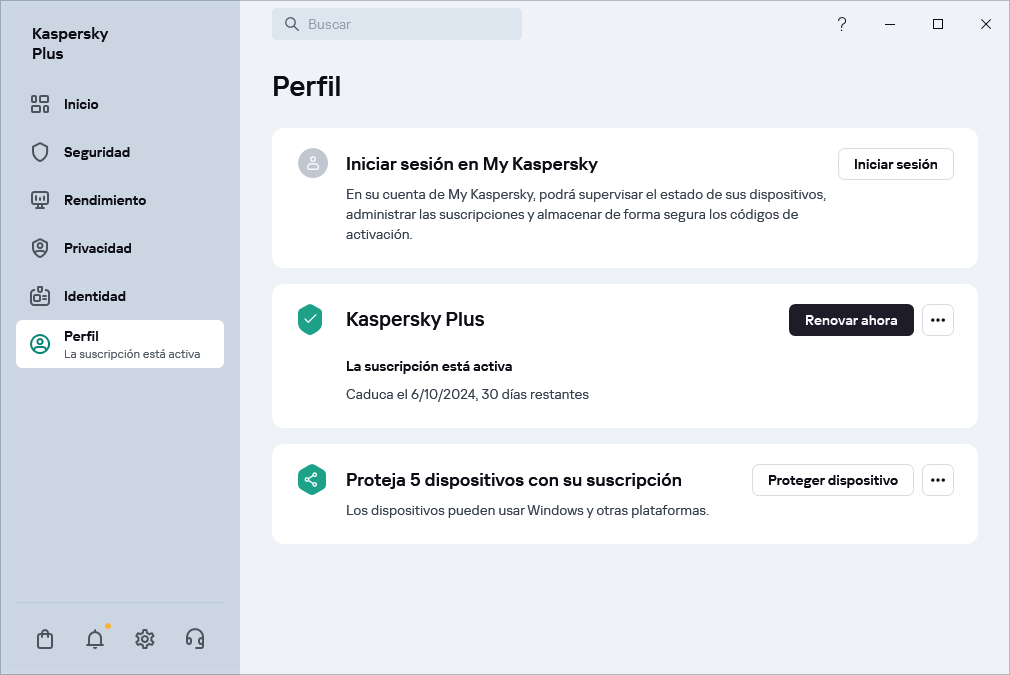1010x675 pixels.
Task: Click the search magnifier icon
Action: [292, 24]
